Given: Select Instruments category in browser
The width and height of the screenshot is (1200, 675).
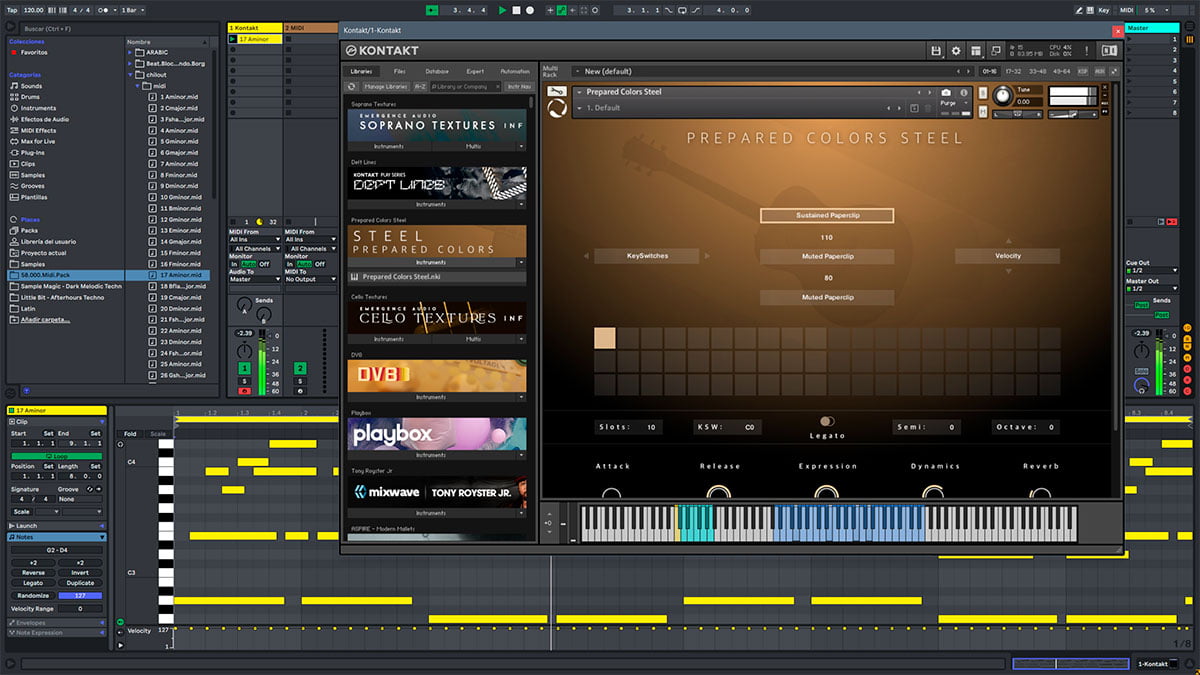Looking at the screenshot, I should pos(38,108).
